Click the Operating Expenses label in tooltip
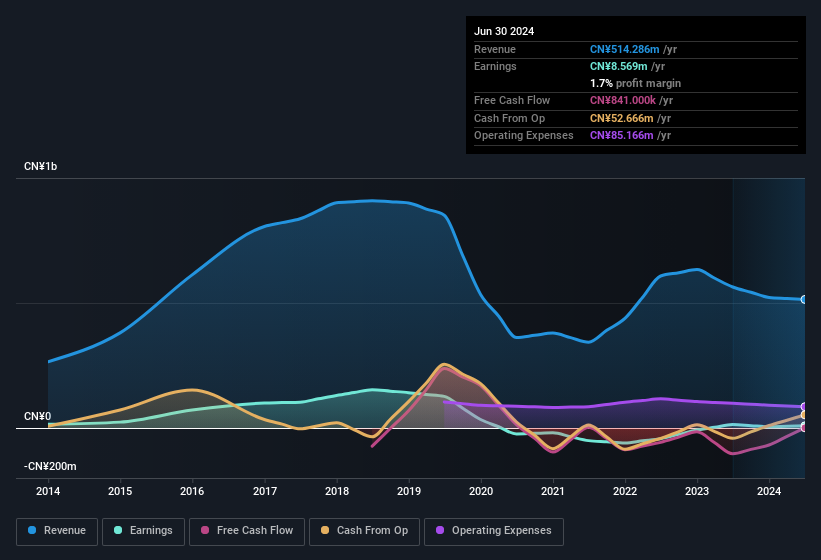Screen dimensions: 821x560 point(524,136)
